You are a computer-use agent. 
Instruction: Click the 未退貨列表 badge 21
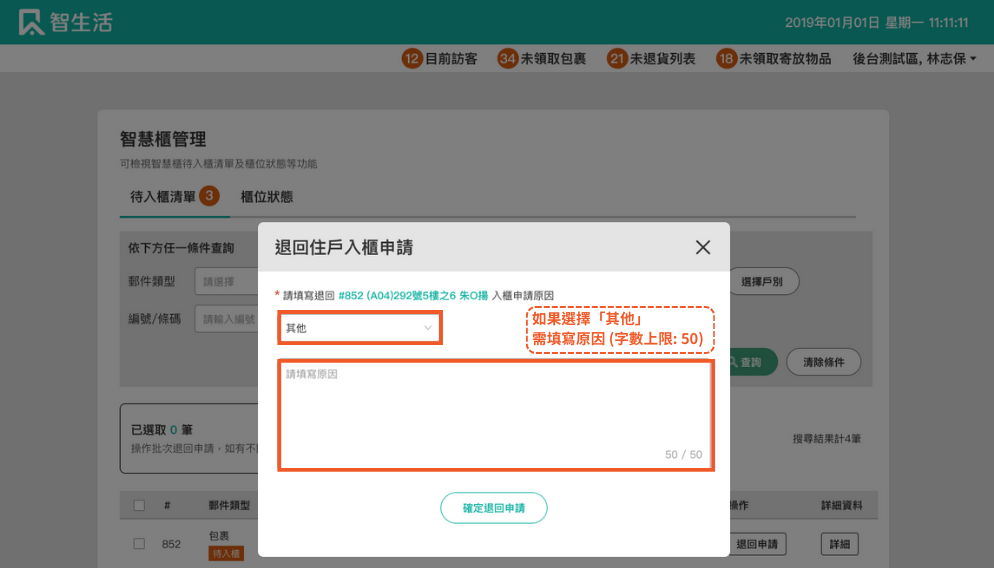tap(617, 59)
